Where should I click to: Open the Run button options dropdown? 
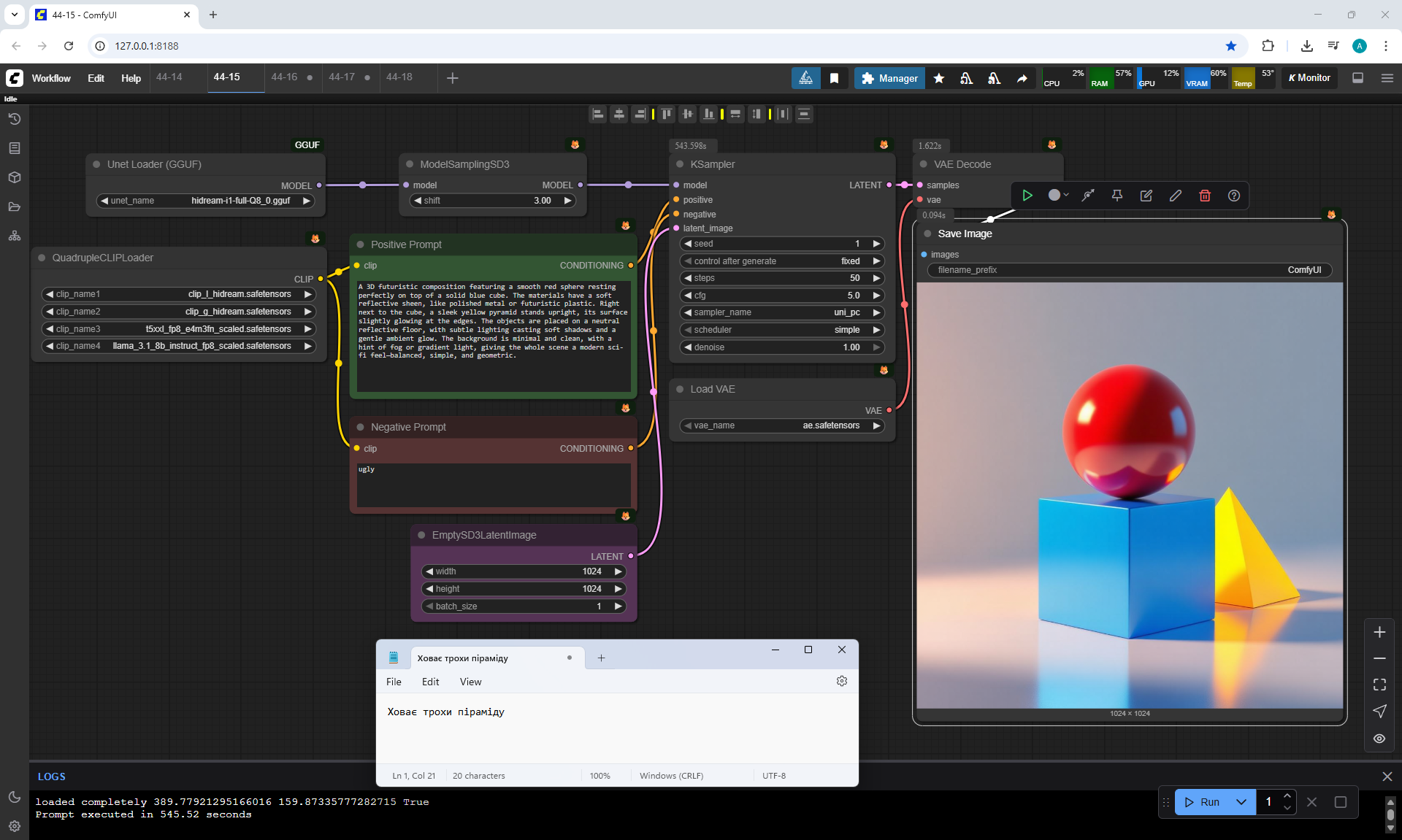coord(1241,802)
